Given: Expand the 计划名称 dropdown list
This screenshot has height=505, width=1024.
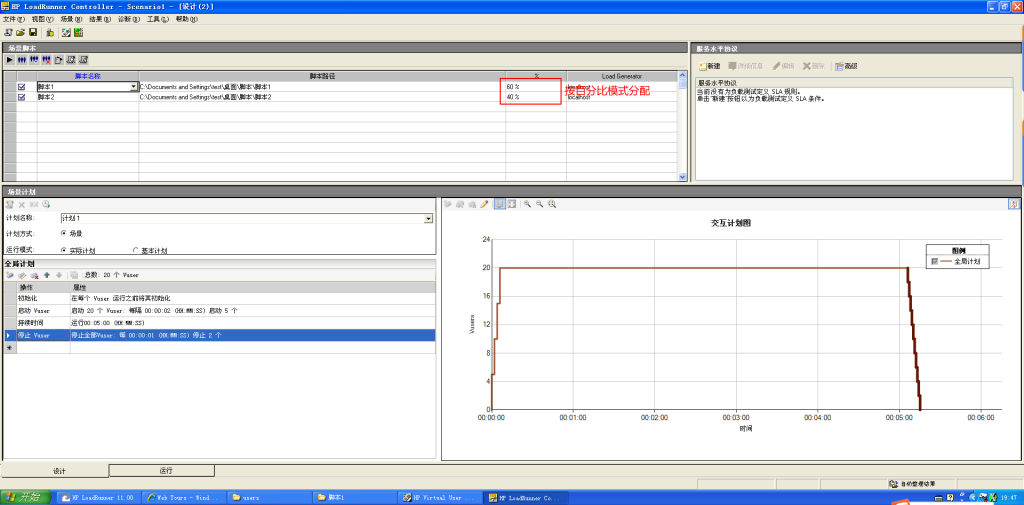Looking at the screenshot, I should pos(429,218).
